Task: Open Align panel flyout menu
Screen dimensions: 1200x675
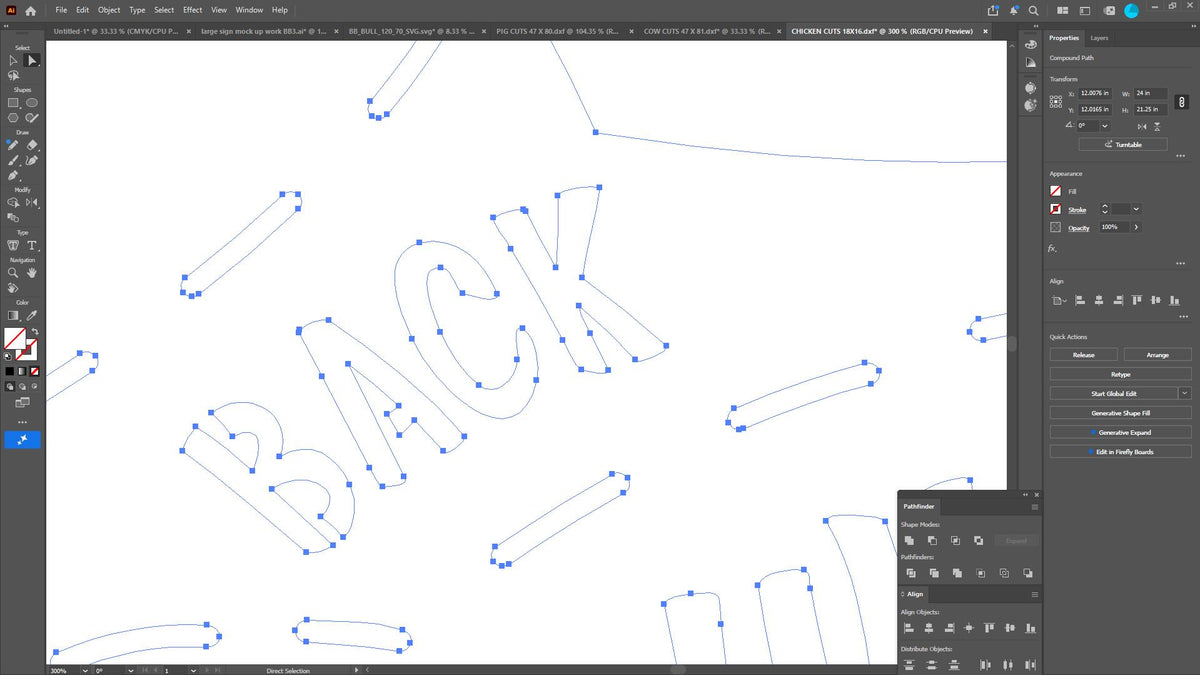Action: point(1035,594)
